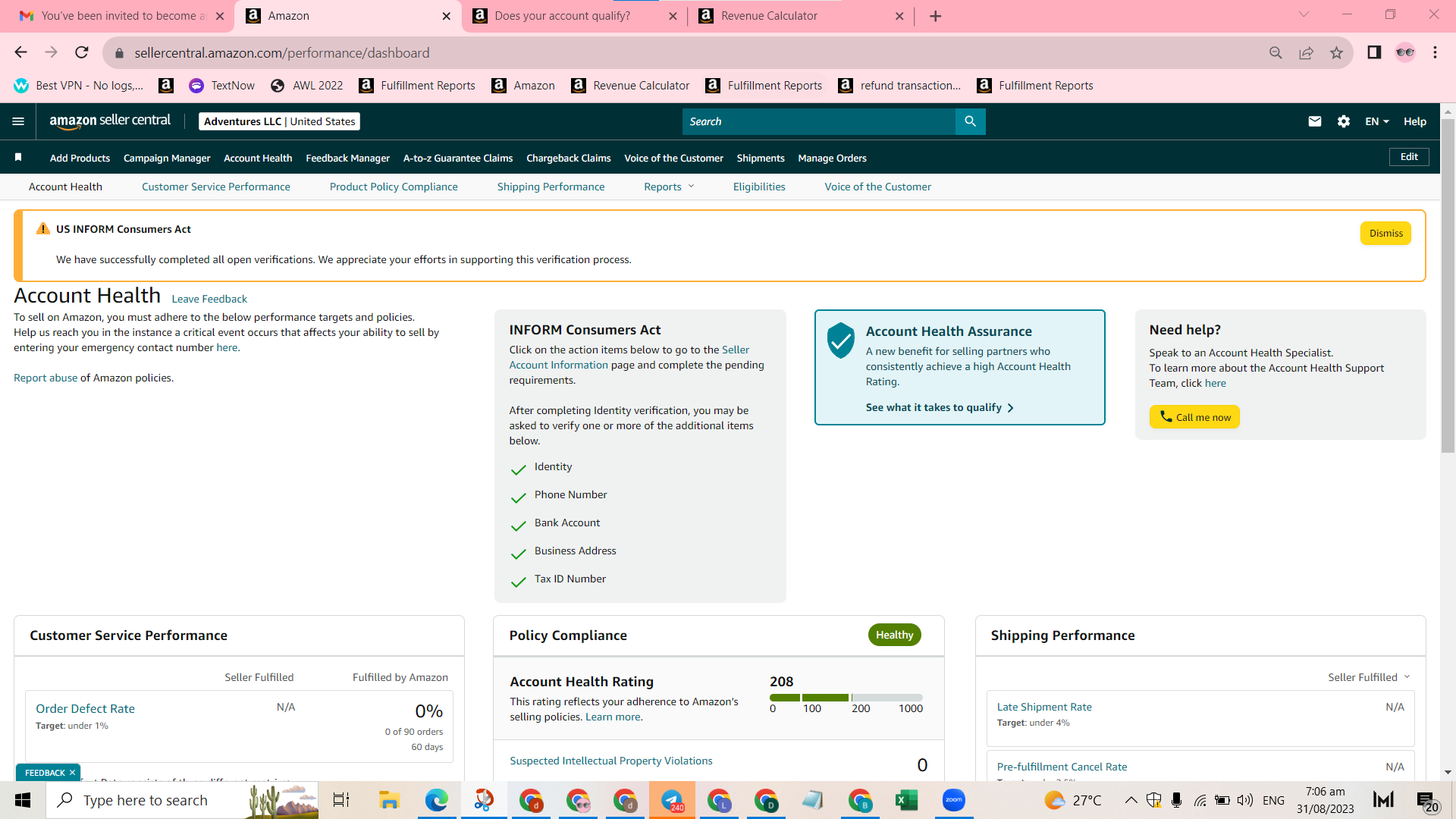The width and height of the screenshot is (1456, 819).
Task: Open the Order Defect Rate link
Action: (85, 708)
